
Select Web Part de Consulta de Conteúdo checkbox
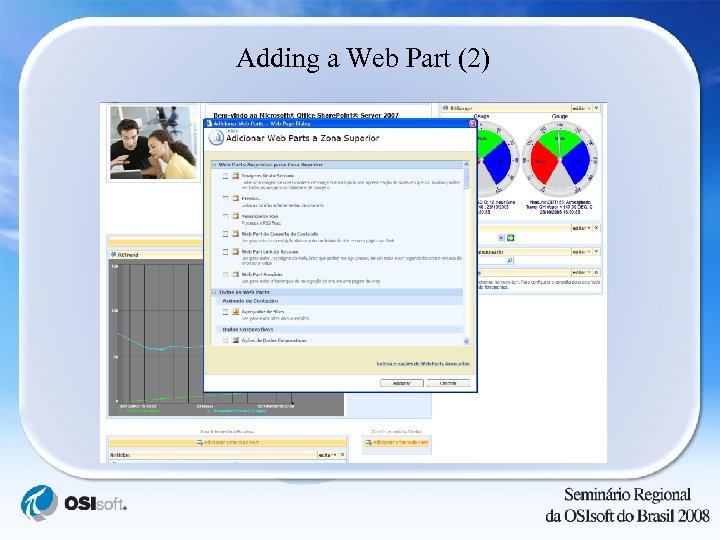point(225,234)
